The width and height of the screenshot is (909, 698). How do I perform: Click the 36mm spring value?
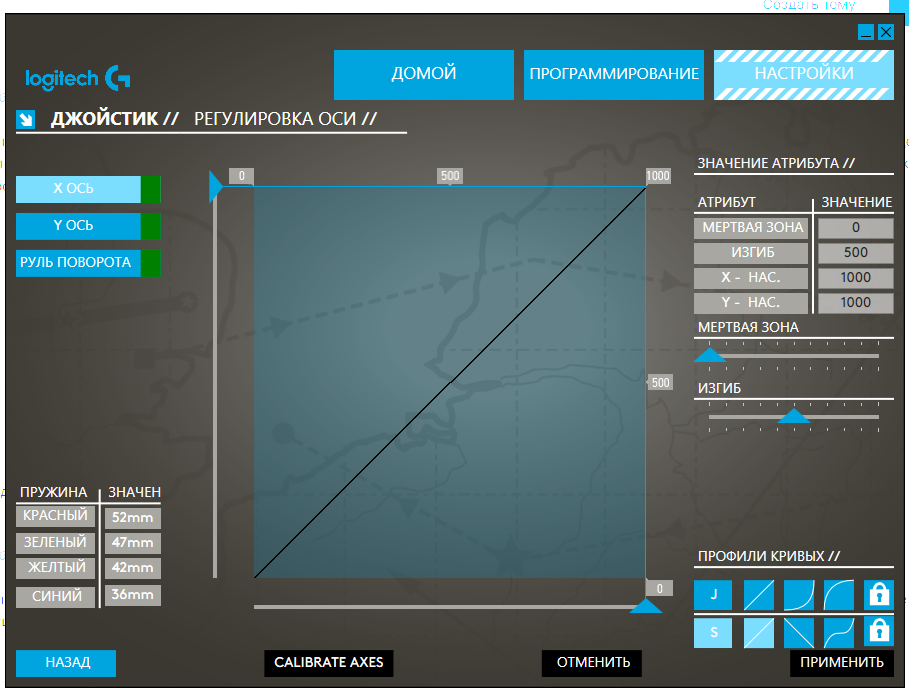[133, 595]
